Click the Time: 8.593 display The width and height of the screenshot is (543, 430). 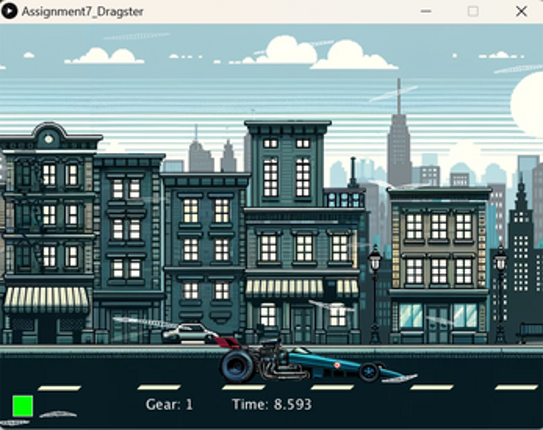(x=272, y=404)
